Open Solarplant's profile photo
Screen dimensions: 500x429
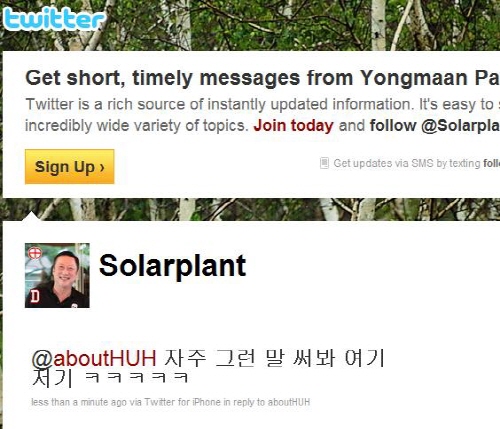(57, 276)
